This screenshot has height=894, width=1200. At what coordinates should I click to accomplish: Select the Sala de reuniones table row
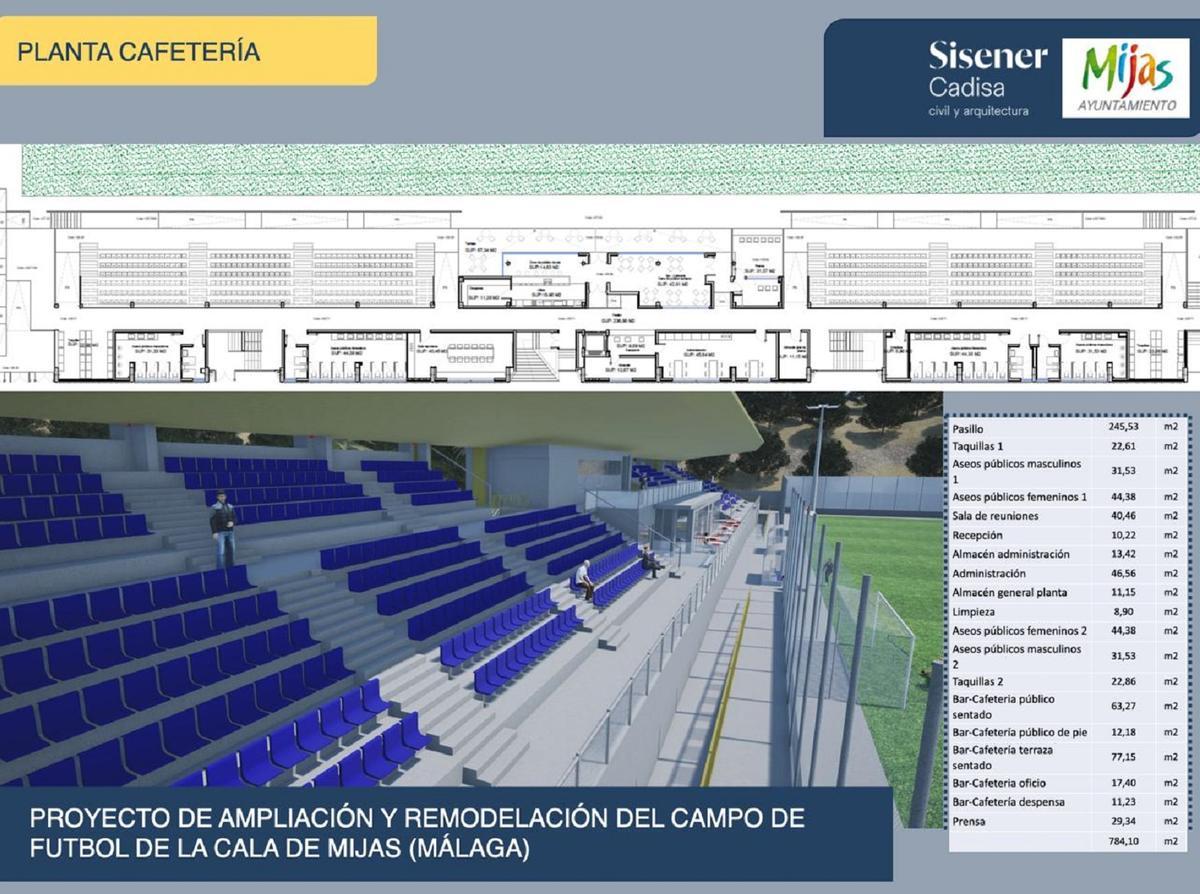(1063, 516)
